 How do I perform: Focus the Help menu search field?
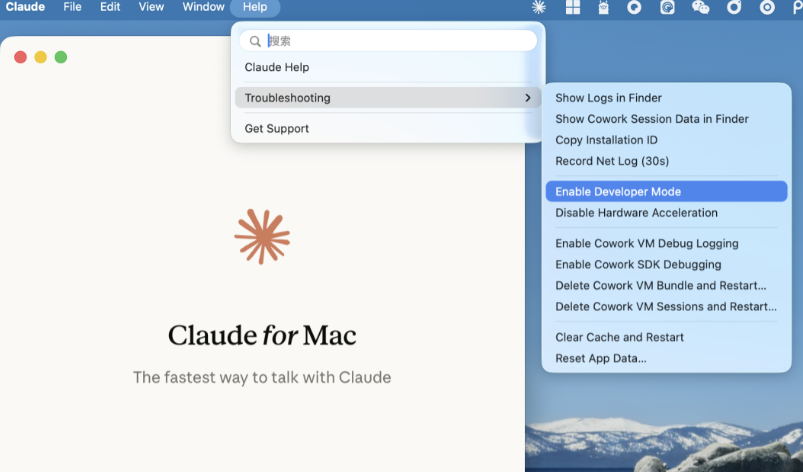tap(388, 41)
